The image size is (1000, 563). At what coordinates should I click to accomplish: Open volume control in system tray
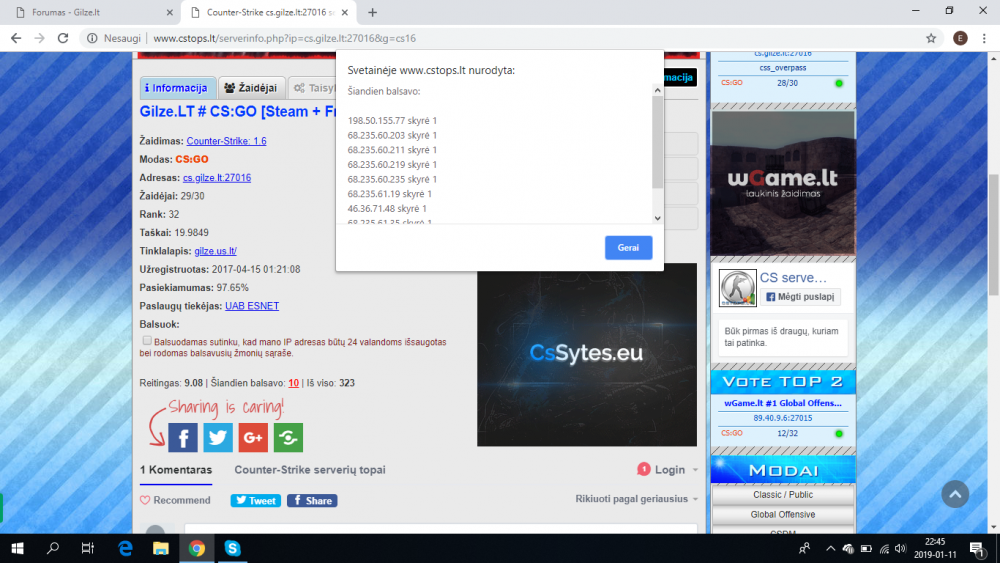901,548
